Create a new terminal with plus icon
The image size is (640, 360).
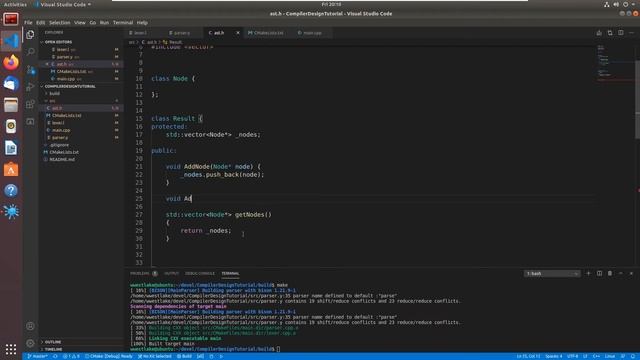[x=588, y=273]
